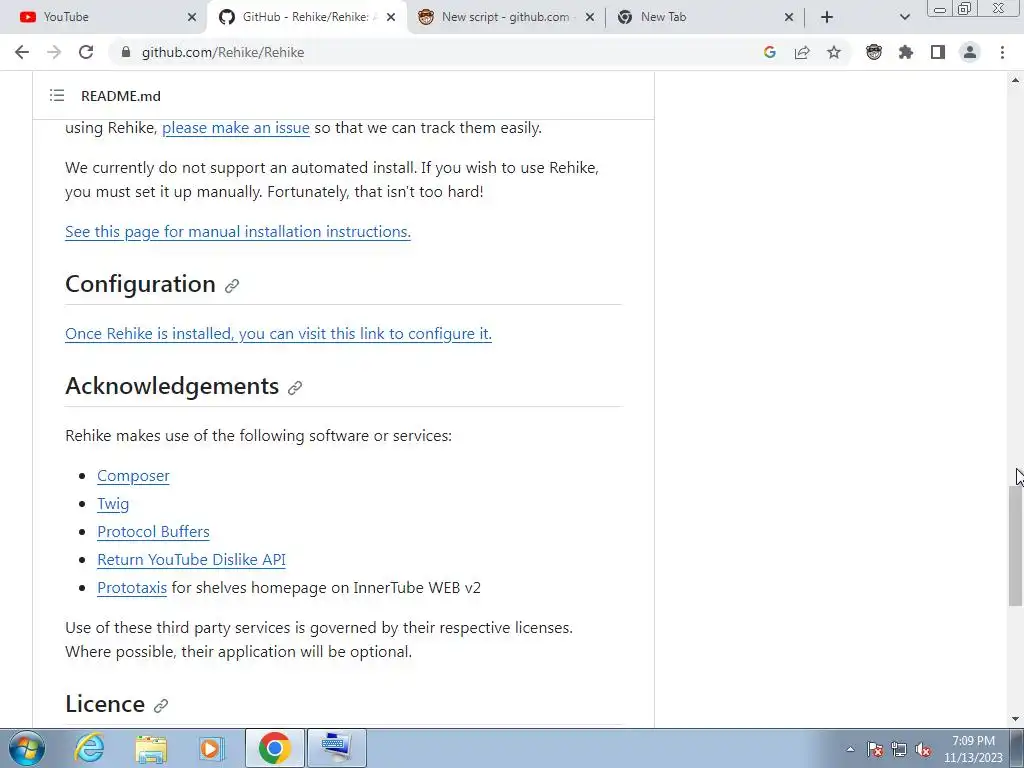Open the share page icon
1024x768 pixels.
coord(802,52)
